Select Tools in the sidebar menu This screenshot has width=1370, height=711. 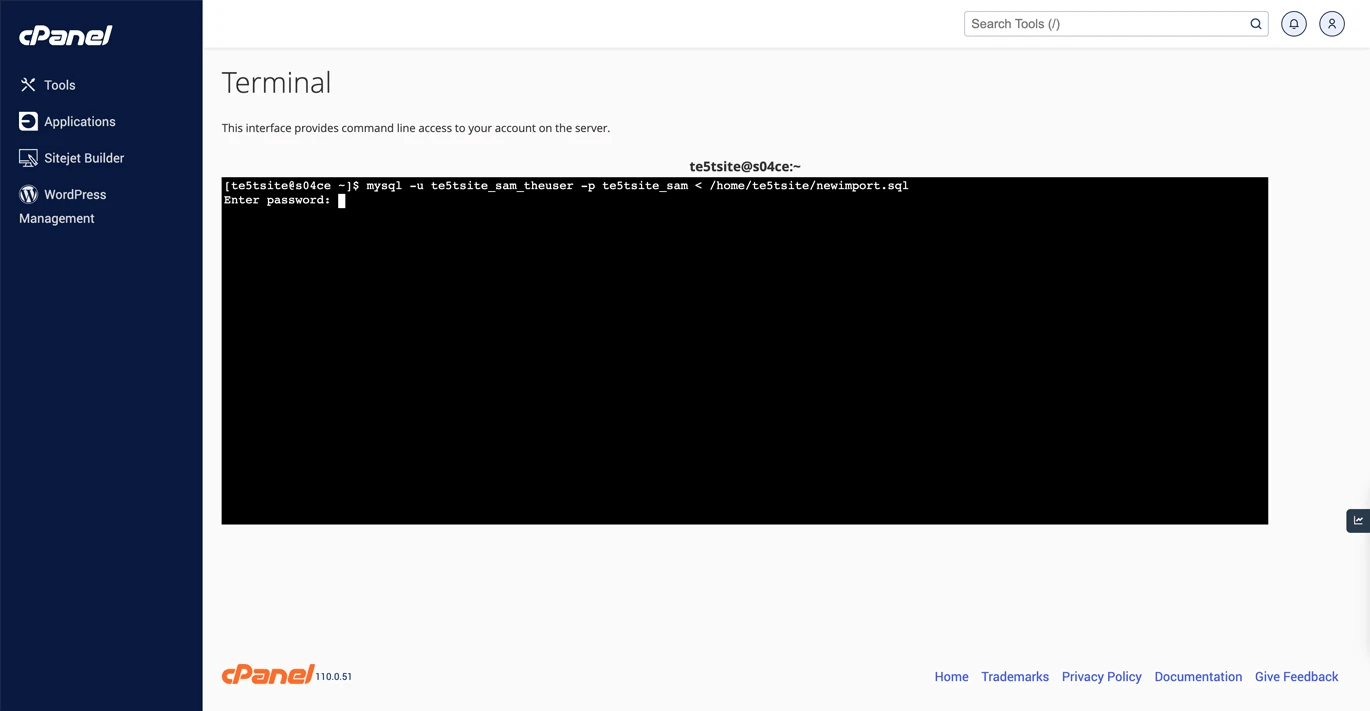click(x=60, y=85)
